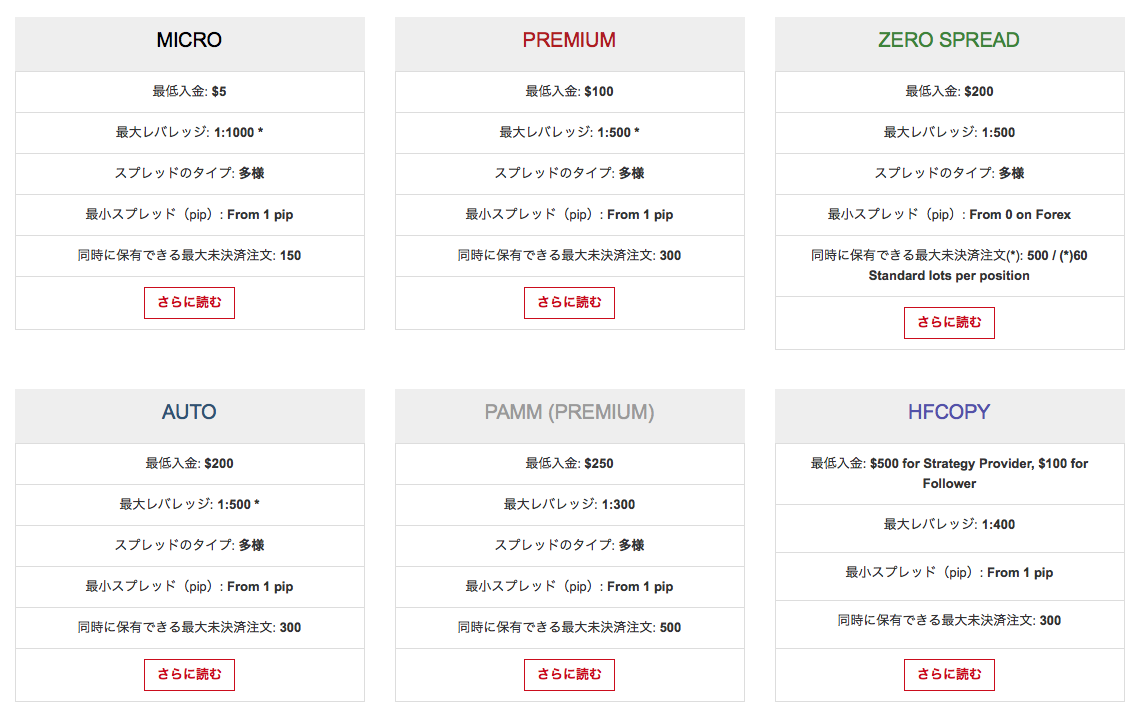Open さらに読む for PAMM (PREMIUM) account
This screenshot has height=718, width=1137.
pyautogui.click(x=569, y=674)
